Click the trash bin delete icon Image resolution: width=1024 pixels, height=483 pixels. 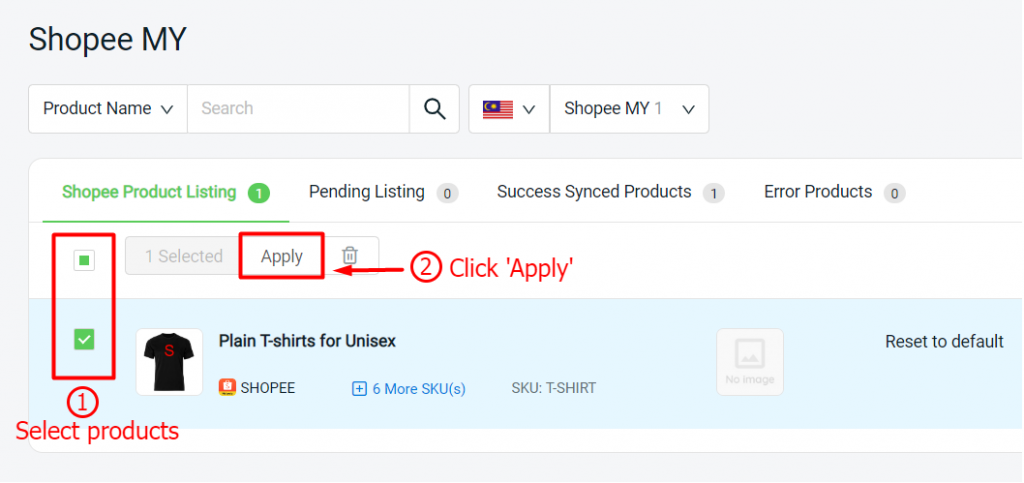(x=350, y=255)
